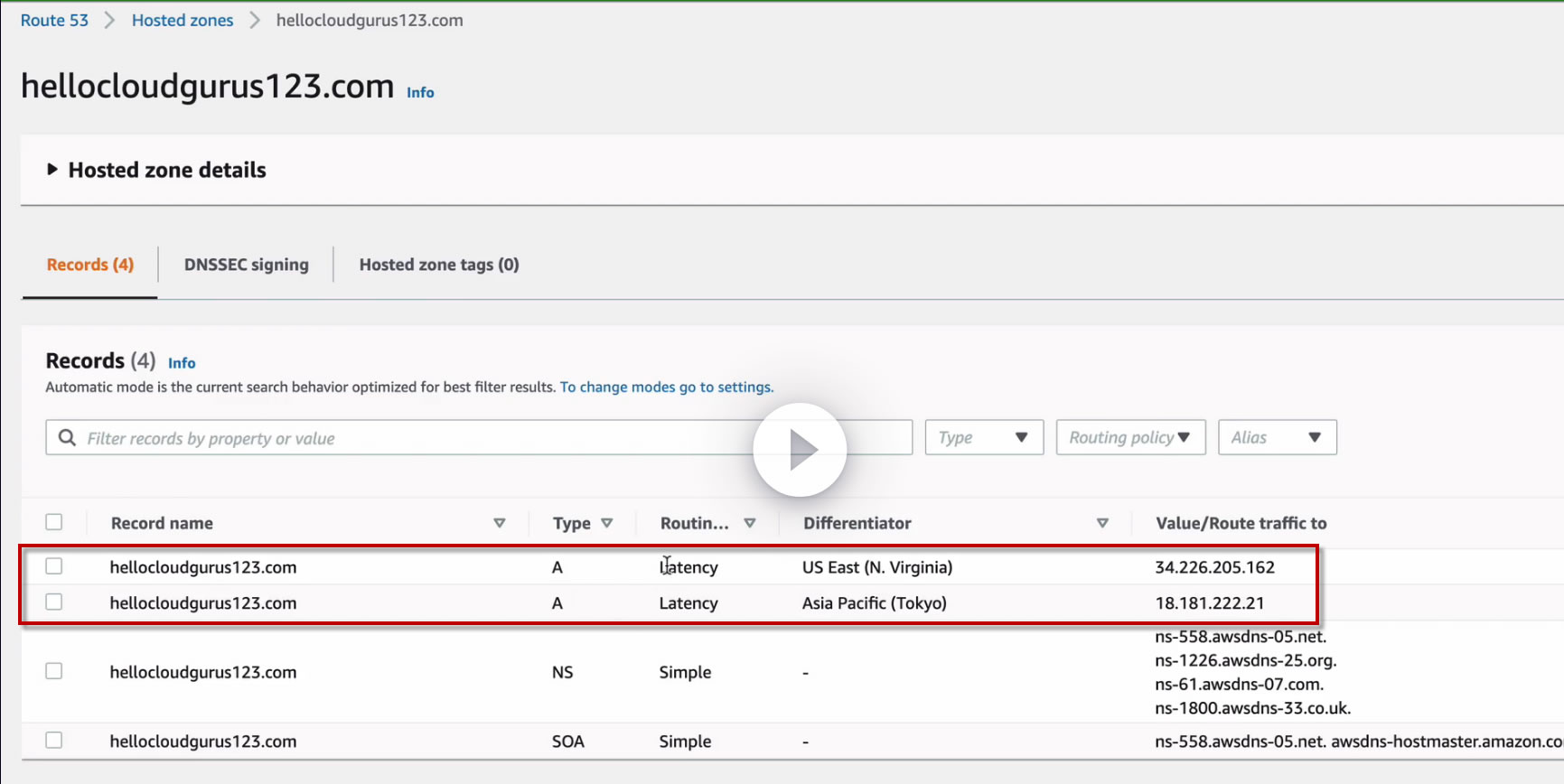This screenshot has width=1564, height=784.
Task: Click the video play button overlay
Action: pyautogui.click(x=800, y=449)
